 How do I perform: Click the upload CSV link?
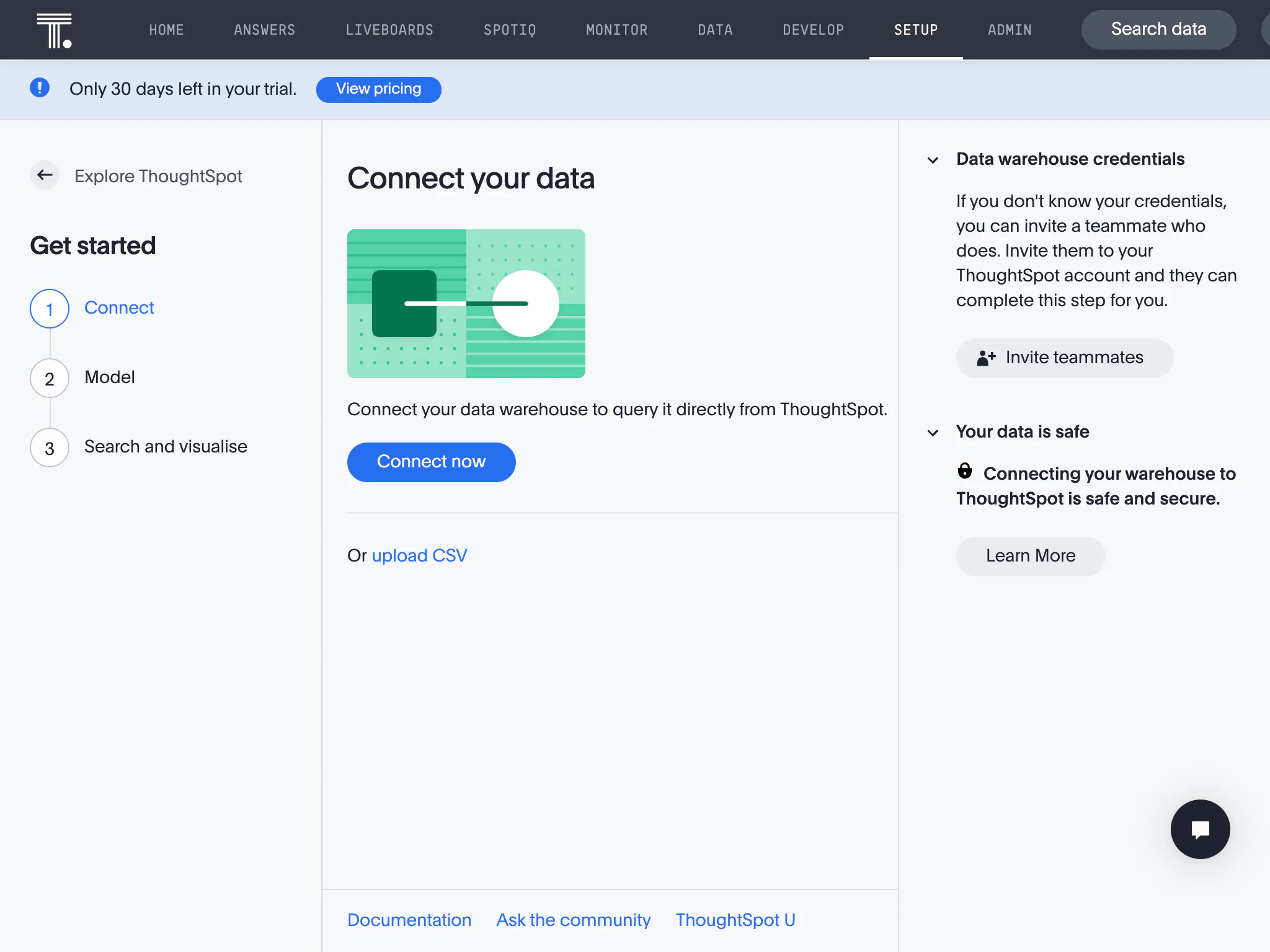pos(419,555)
